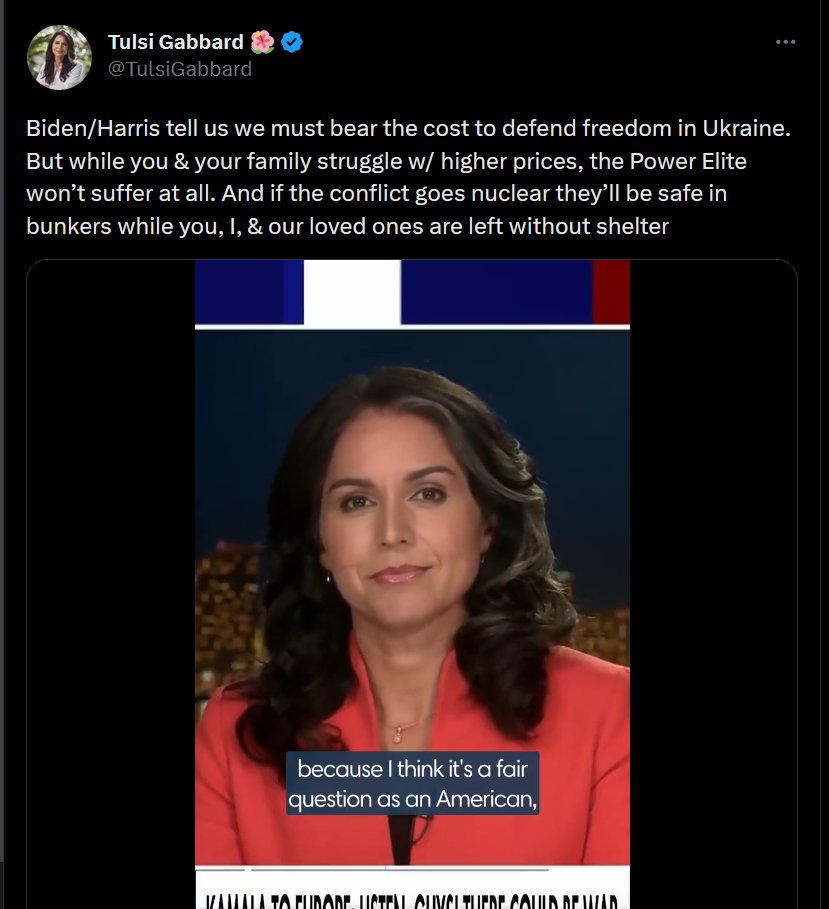Screen dimensions: 829x909
Task: Click the black area left of the video frame
Action: pyautogui.click(x=111, y=584)
